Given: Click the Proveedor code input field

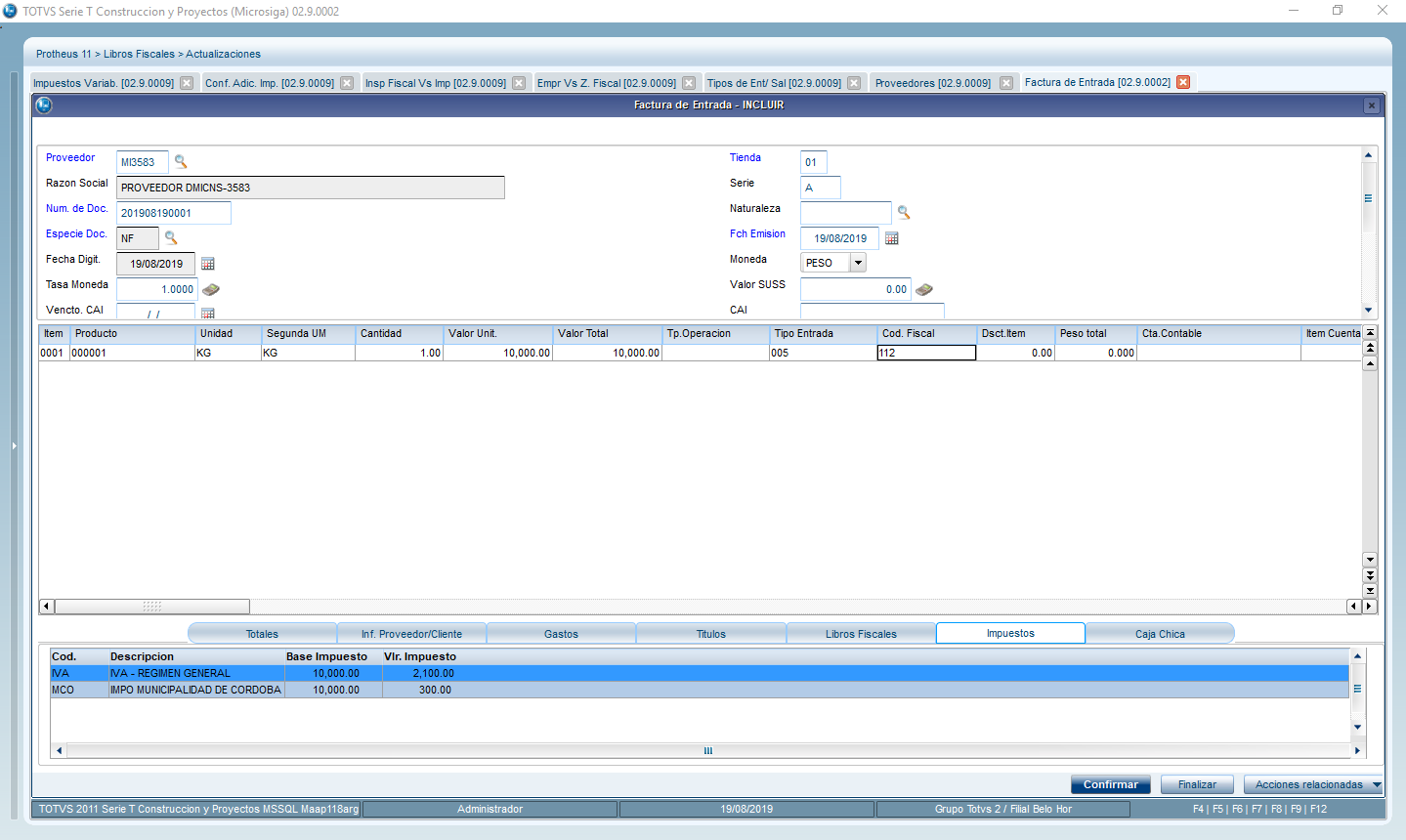Looking at the screenshot, I should pos(143,162).
